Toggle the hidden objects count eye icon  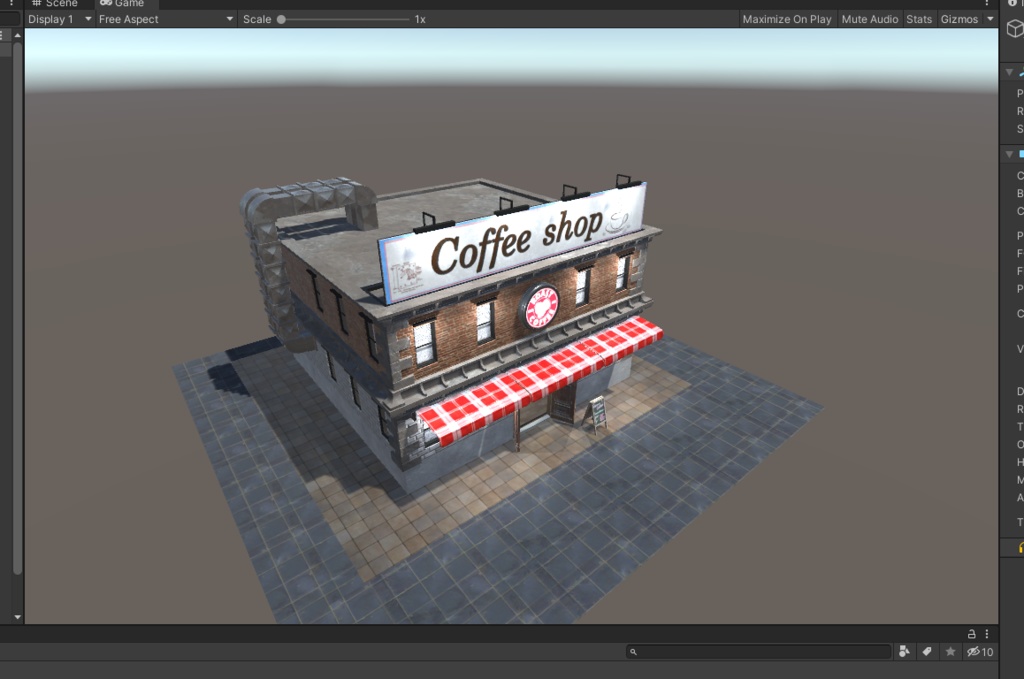[x=972, y=651]
